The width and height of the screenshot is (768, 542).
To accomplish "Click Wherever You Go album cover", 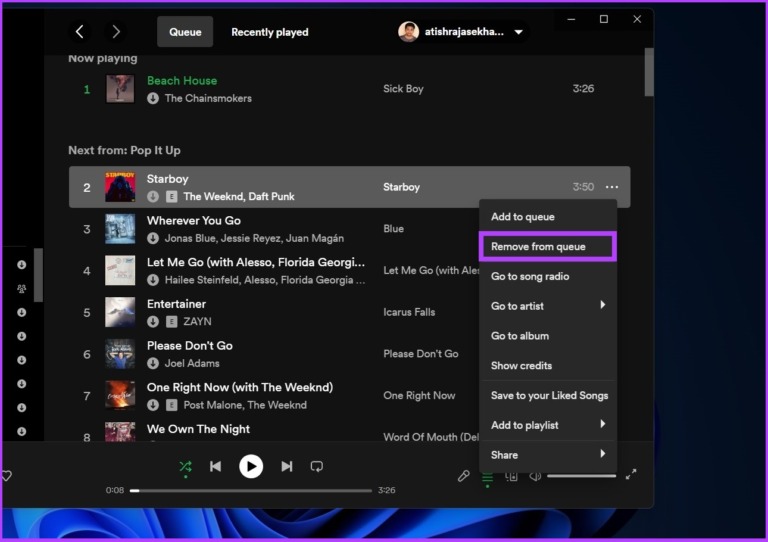I will pyautogui.click(x=120, y=229).
